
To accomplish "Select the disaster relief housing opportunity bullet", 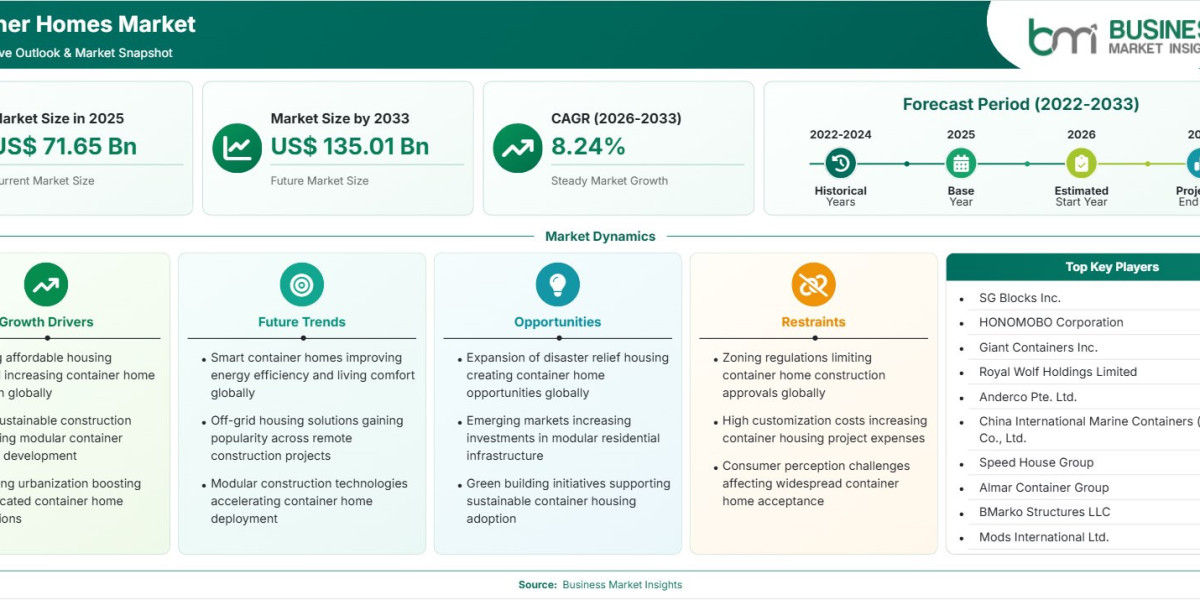I will [567, 375].
